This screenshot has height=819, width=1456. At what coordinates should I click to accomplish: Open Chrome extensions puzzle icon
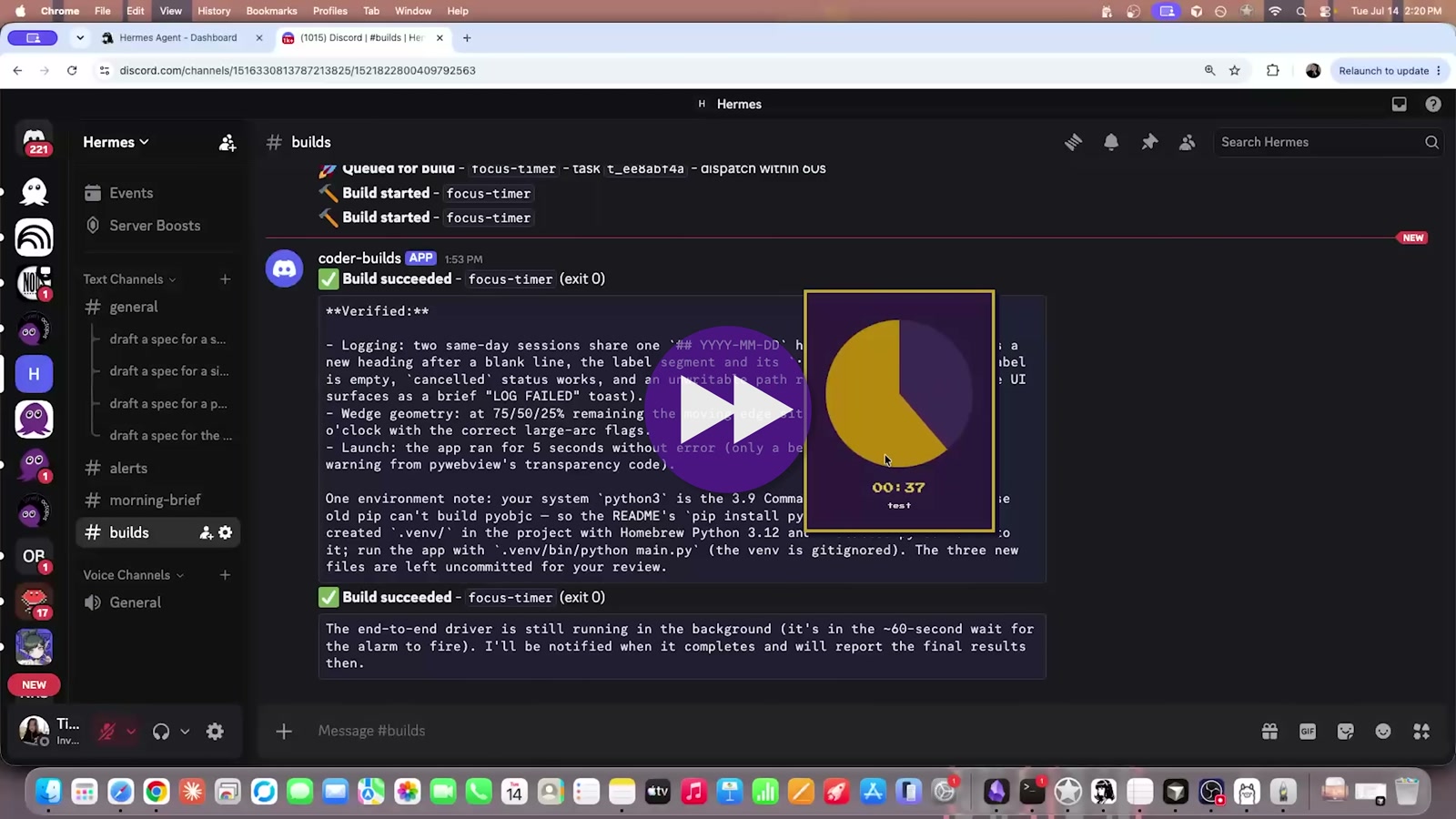(1273, 70)
